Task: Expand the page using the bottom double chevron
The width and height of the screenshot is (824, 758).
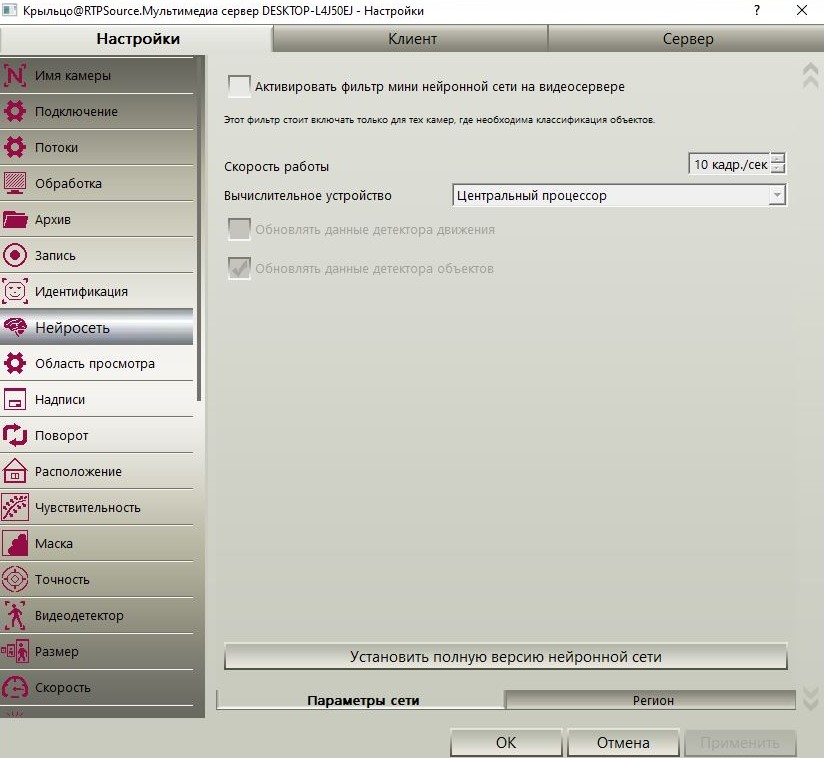Action: (810, 698)
